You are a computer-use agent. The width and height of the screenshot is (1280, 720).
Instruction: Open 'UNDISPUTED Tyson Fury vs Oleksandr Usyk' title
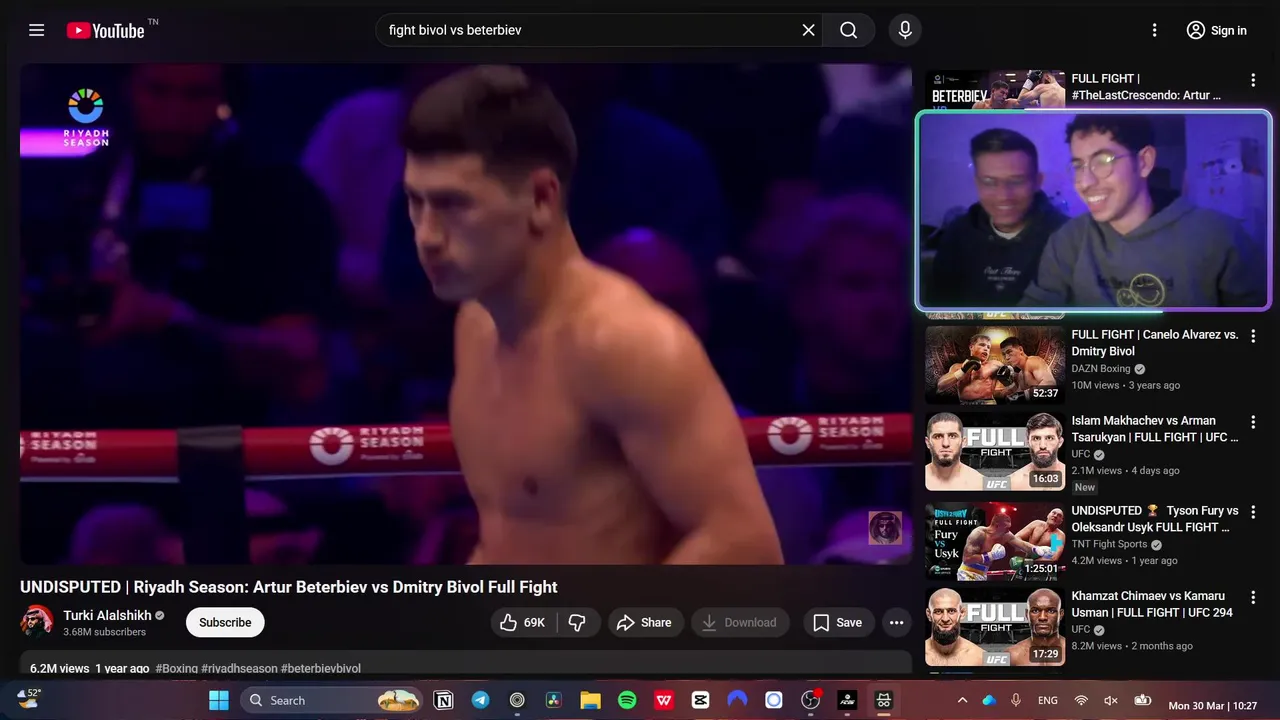[1155, 518]
